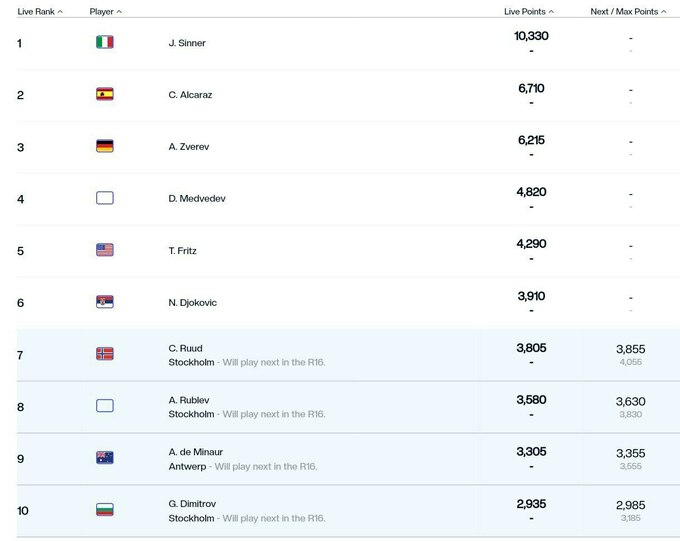This screenshot has width=680, height=541.
Task: Click the Australia flag beside A. de Minaur
Action: (104, 458)
